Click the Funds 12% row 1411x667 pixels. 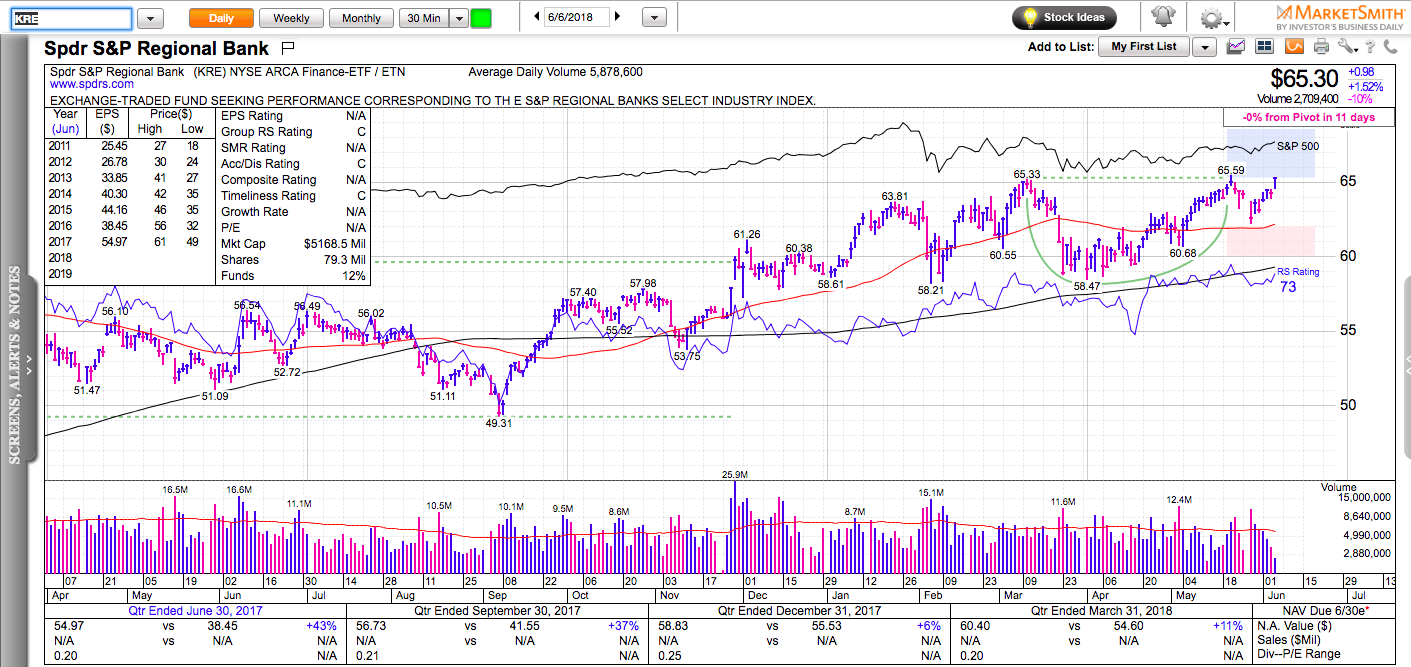[293, 276]
